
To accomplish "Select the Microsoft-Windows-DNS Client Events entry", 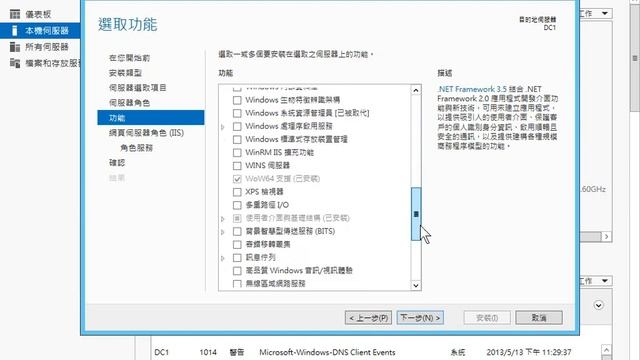I will point(327,352).
